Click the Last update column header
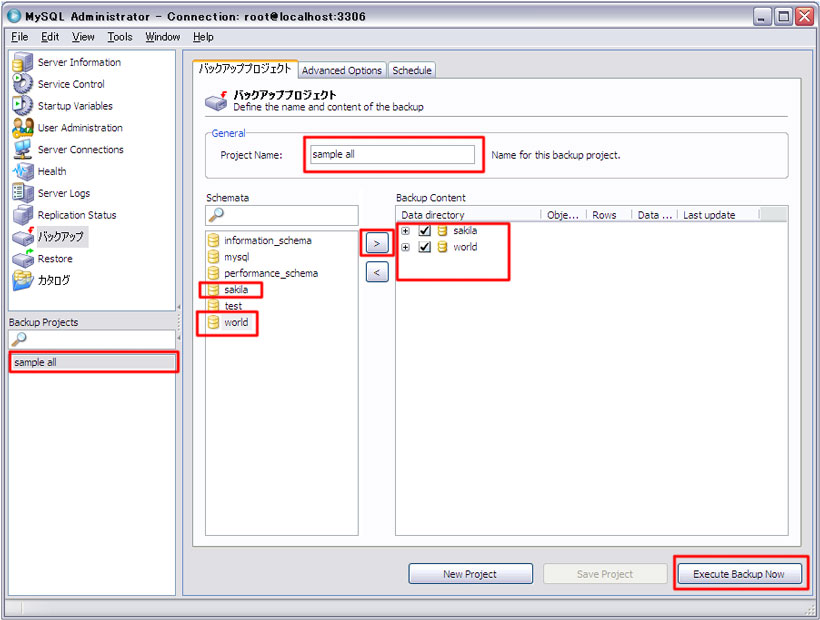This screenshot has height=620, width=820. (720, 215)
